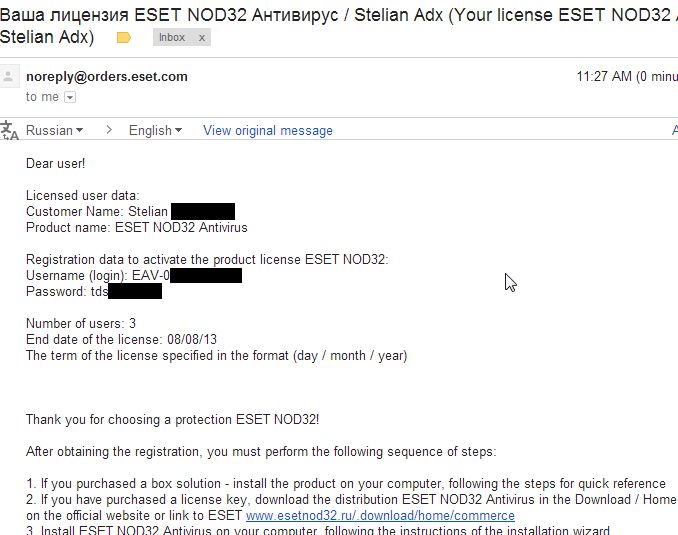Click the "Dear user!" greeting line
678x535 pixels.
(56, 163)
